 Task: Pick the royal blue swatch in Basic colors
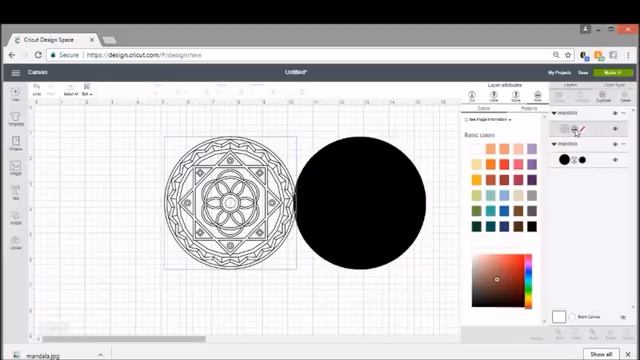pos(504,211)
